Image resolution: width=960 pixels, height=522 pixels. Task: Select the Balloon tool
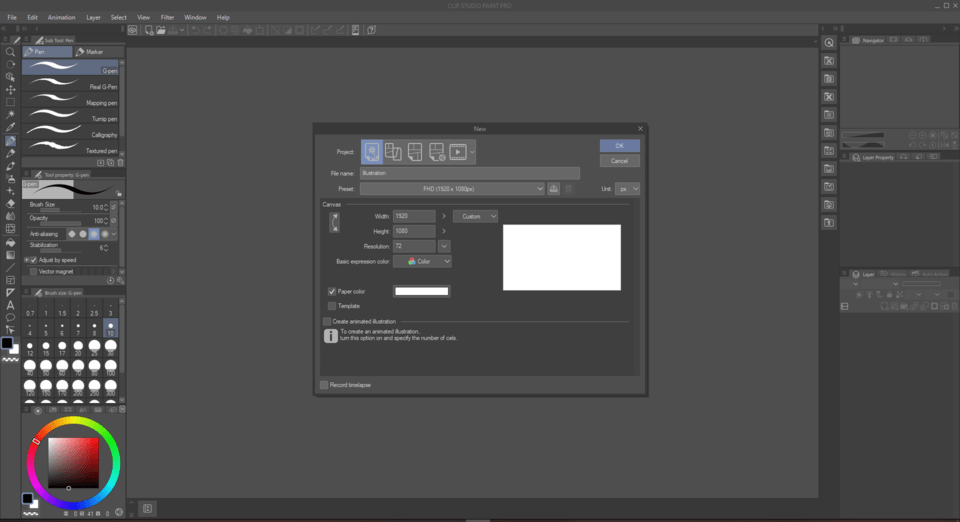[10, 318]
